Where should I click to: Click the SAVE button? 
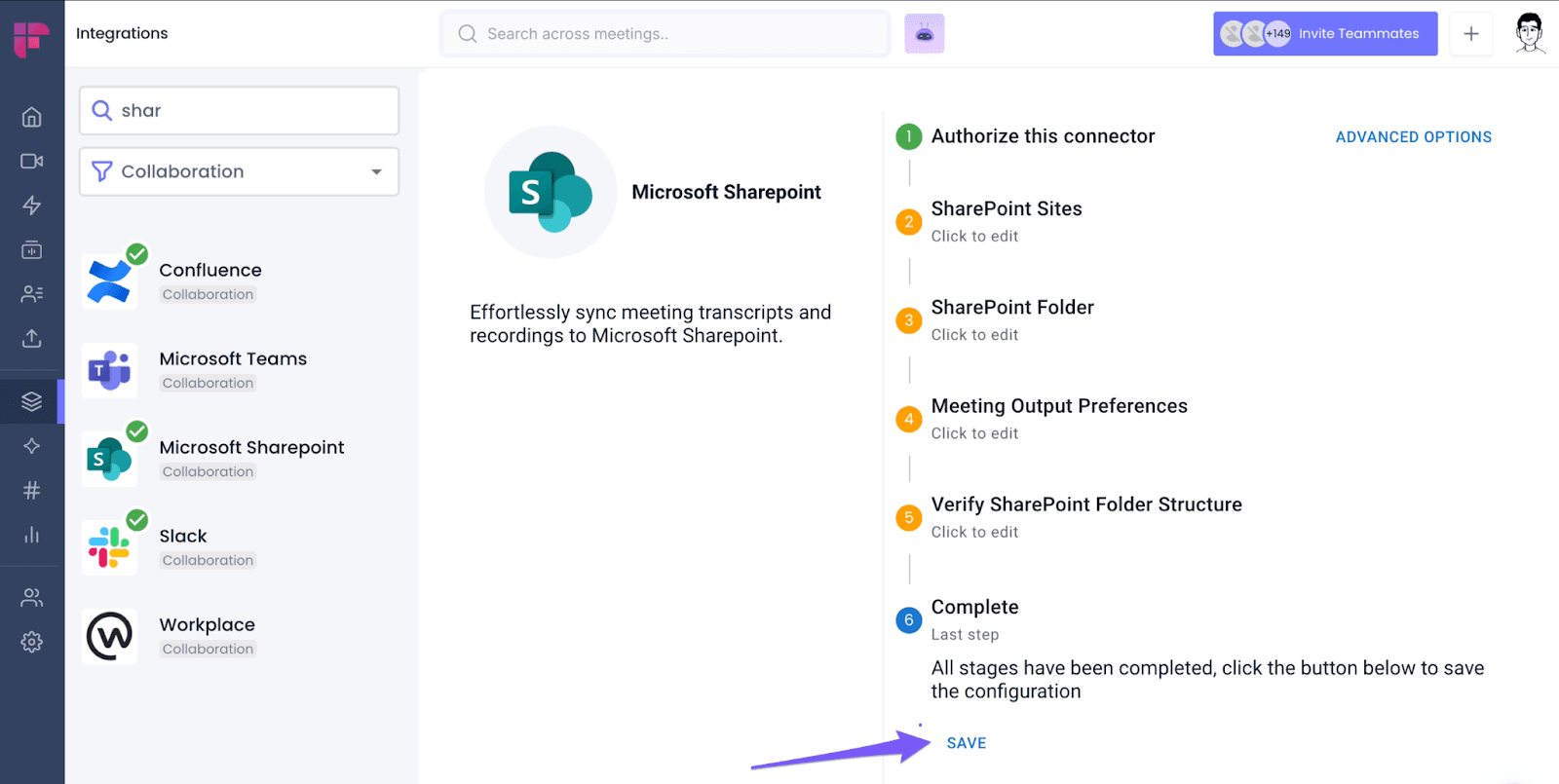click(x=967, y=743)
